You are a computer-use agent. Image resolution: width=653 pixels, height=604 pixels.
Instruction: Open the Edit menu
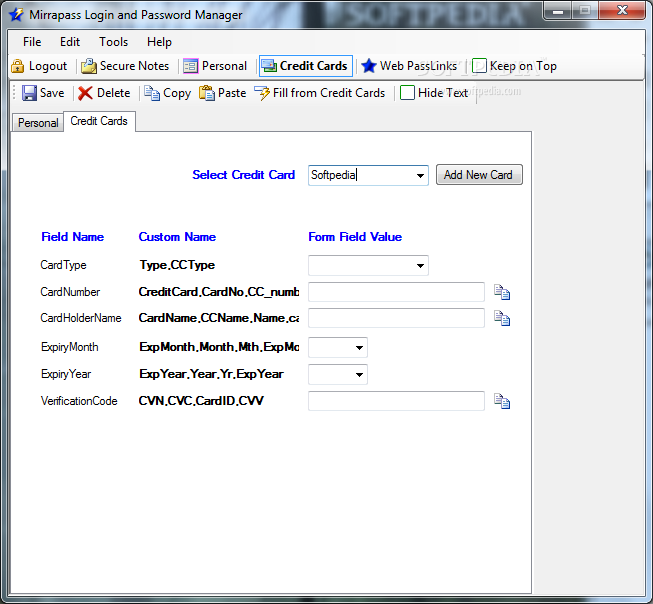click(70, 42)
